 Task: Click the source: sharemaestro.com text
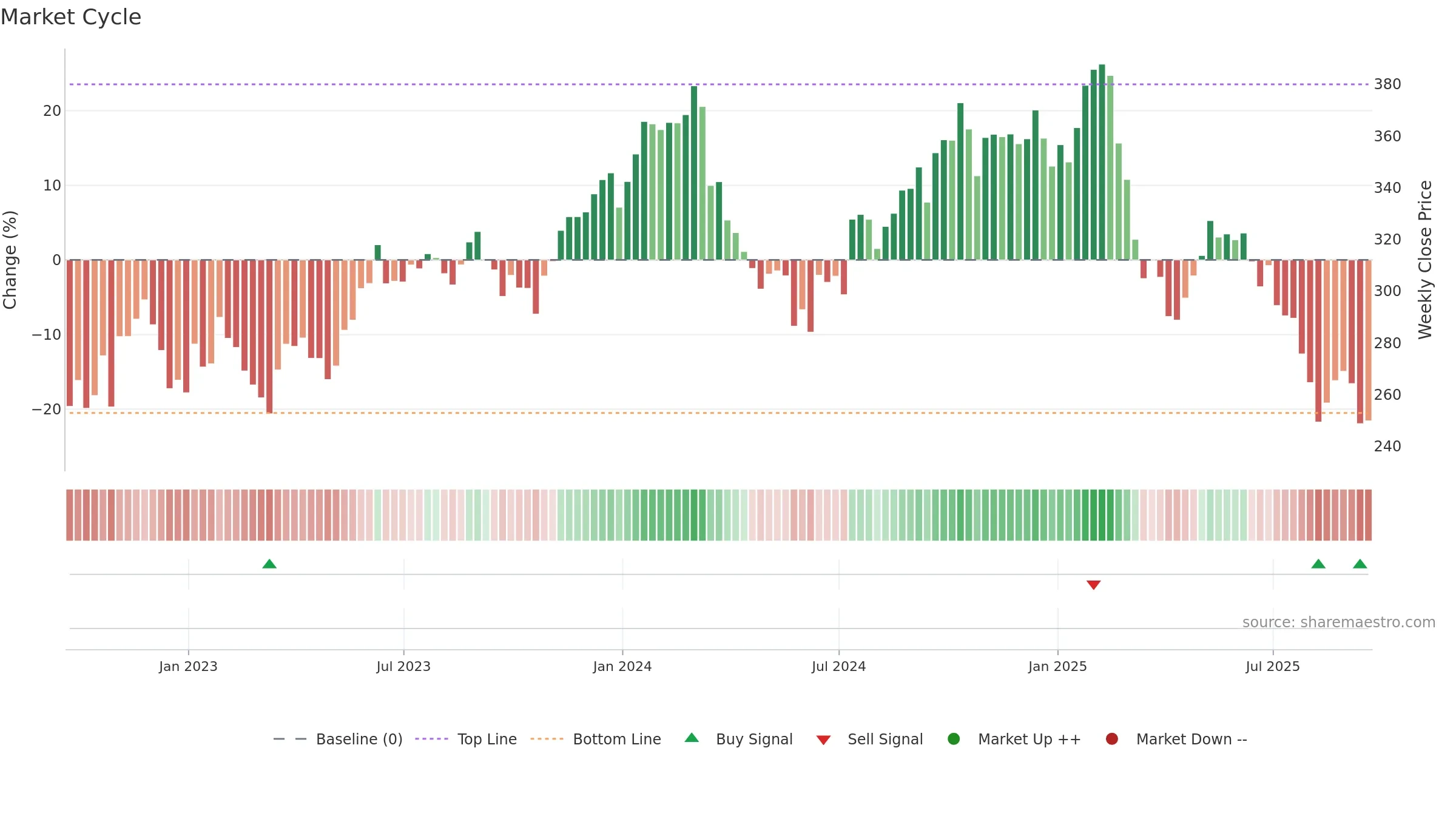point(1339,622)
